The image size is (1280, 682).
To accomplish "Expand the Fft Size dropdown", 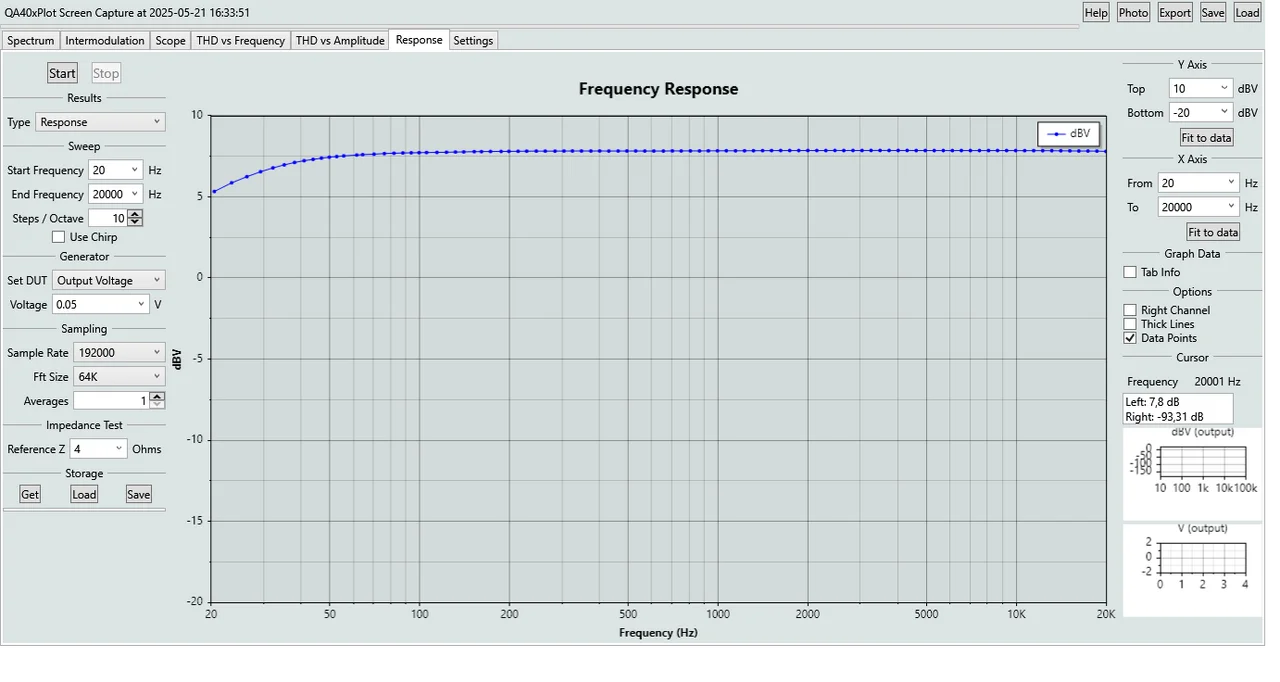I will point(118,376).
